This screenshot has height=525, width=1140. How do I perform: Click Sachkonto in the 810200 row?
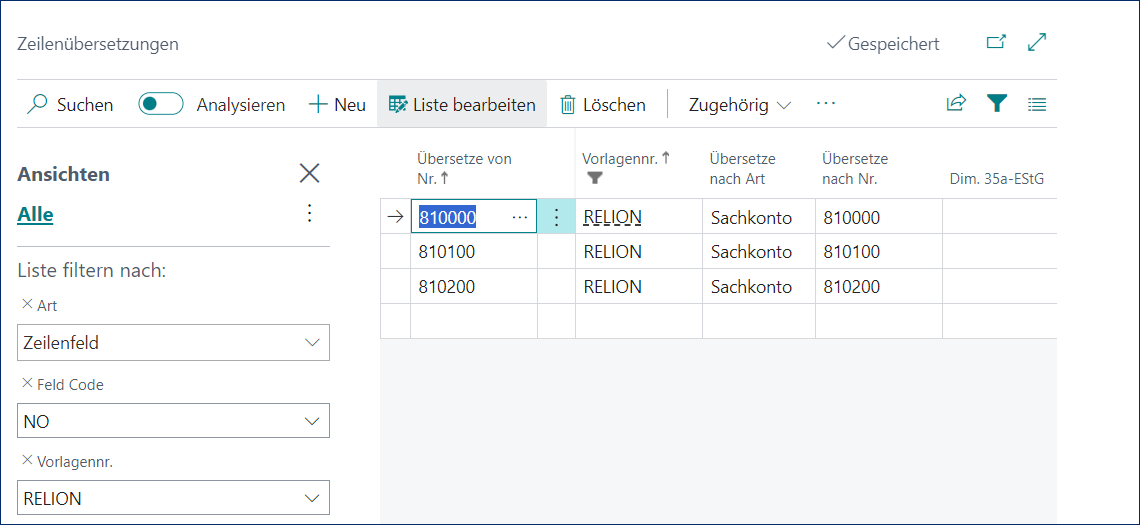(x=751, y=286)
